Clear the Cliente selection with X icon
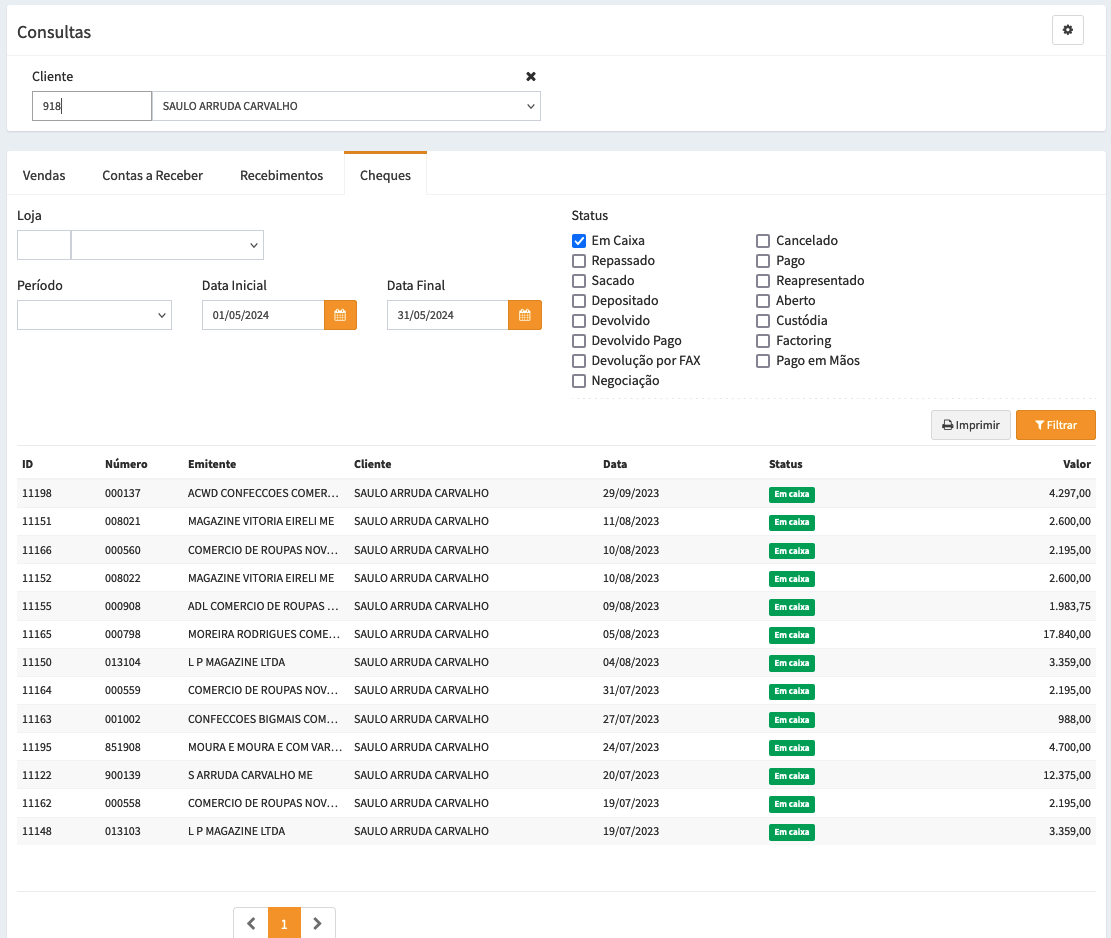1111x938 pixels. [x=531, y=77]
